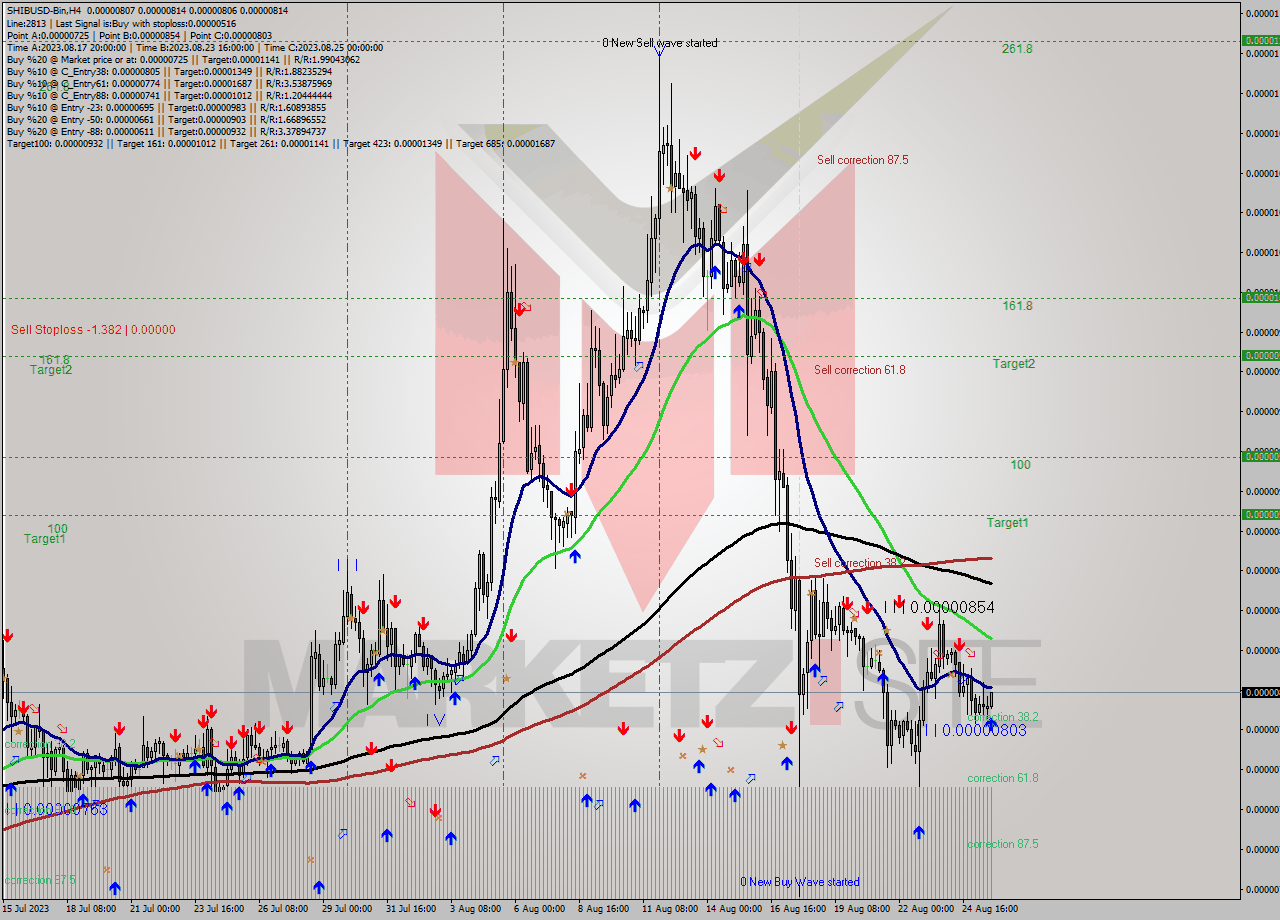
Task: Click the '11 Aug 08:00' time axis label
Action: [x=670, y=909]
